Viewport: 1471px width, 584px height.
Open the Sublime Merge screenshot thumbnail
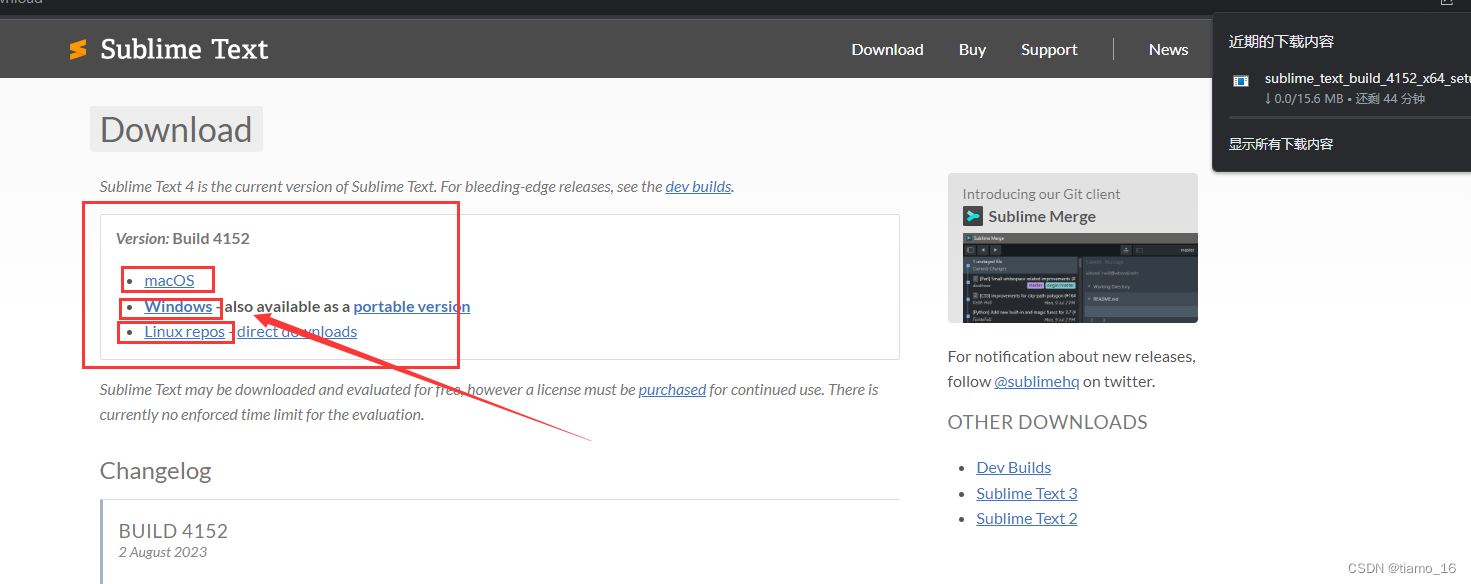1080,277
